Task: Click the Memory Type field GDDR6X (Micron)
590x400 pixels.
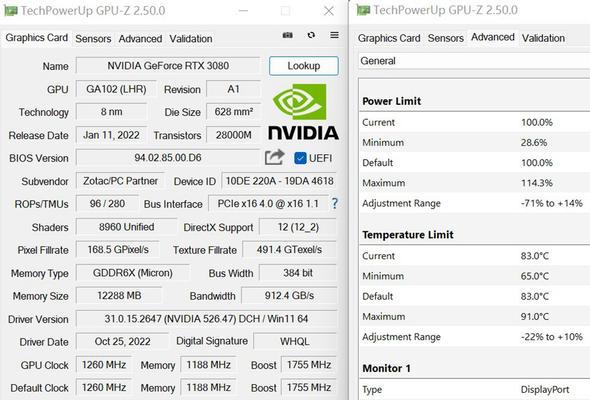Action: (132, 273)
